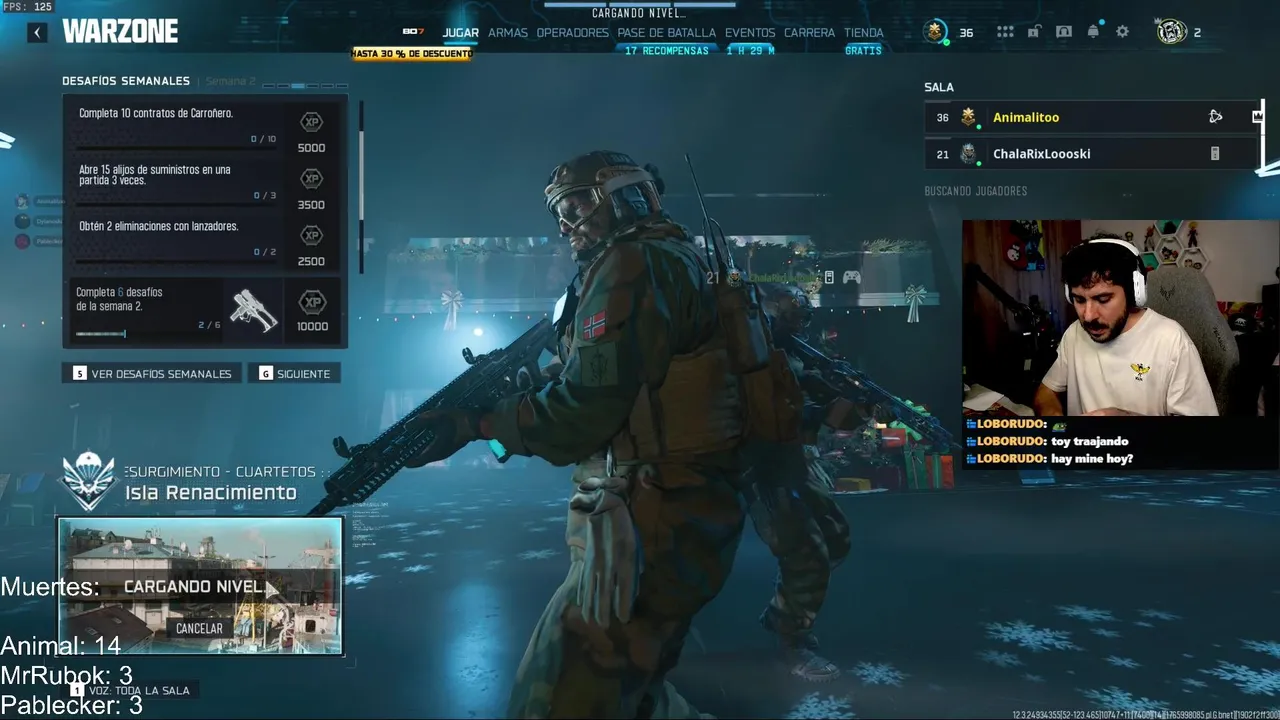
Task: Click the Battle.net platform icon on Animalitoo's row
Action: click(x=1215, y=117)
